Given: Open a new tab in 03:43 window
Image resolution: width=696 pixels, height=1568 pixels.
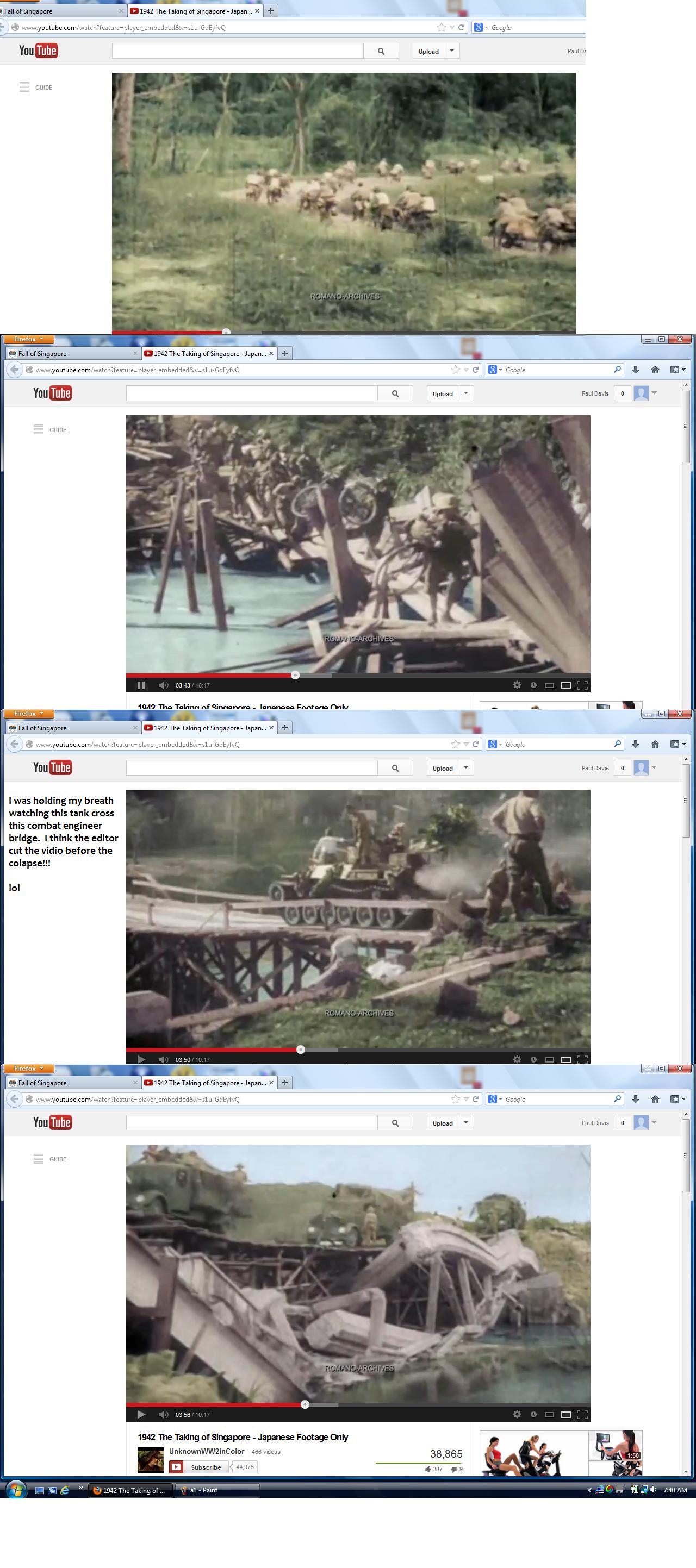Looking at the screenshot, I should pos(285,353).
